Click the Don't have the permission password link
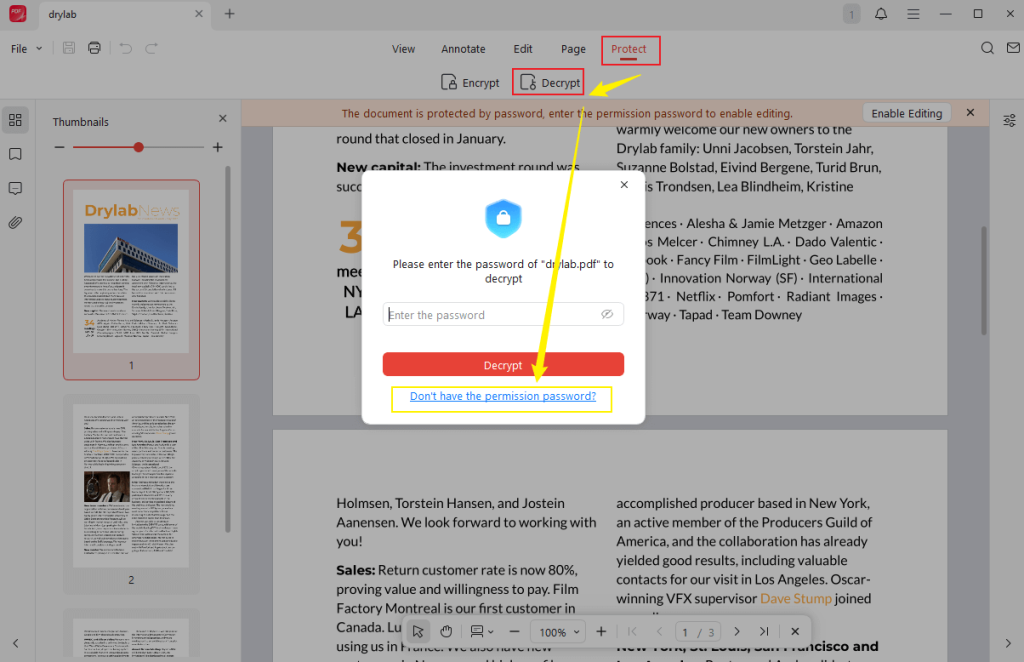 point(502,396)
